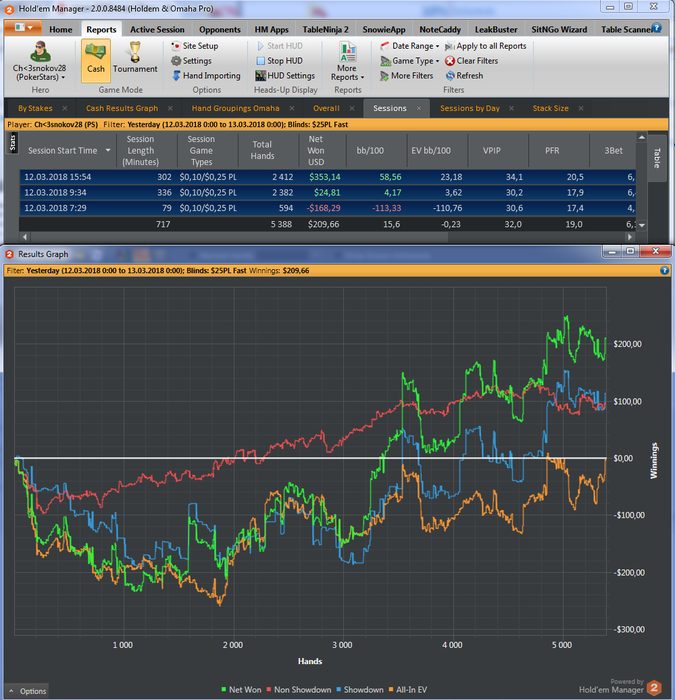
Task: Toggle Non Showdown line in legend
Action: point(299,690)
